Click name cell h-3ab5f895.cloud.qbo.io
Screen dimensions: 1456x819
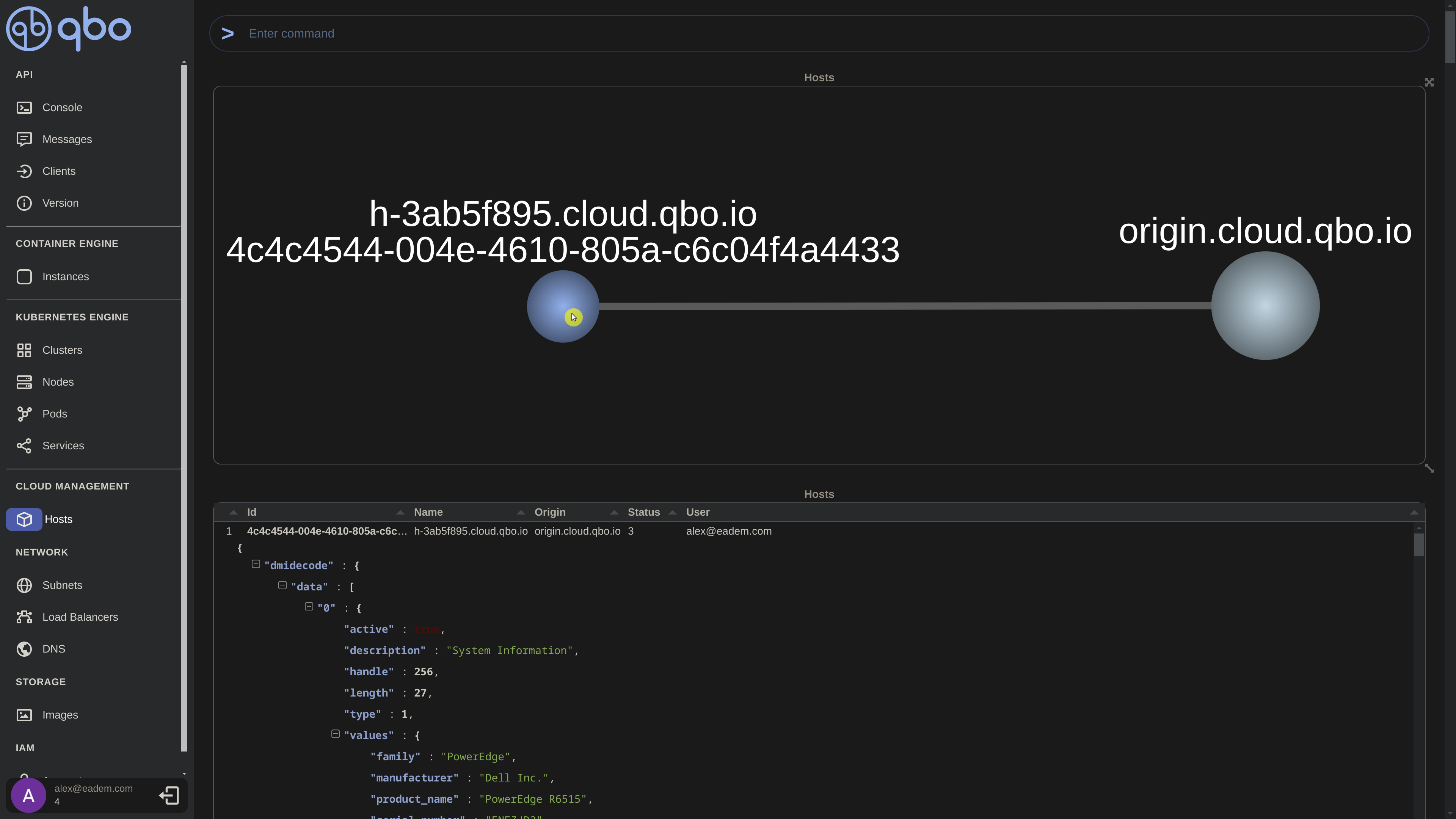(x=470, y=531)
